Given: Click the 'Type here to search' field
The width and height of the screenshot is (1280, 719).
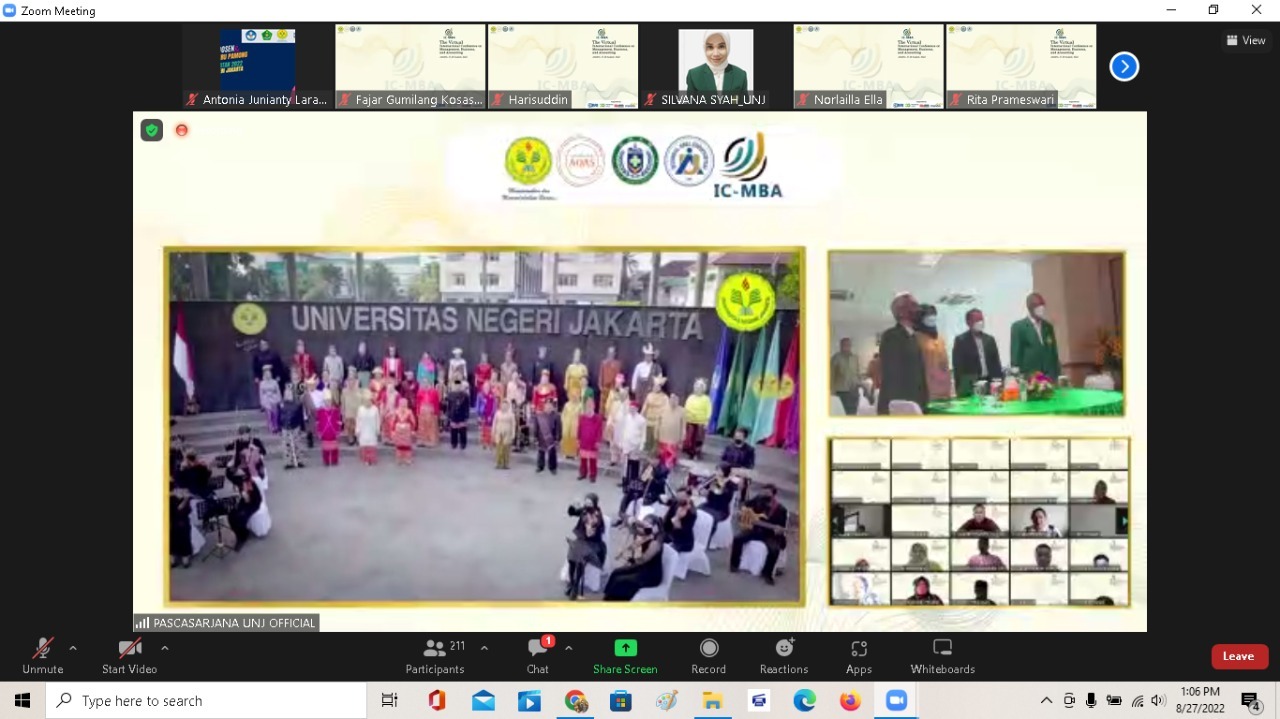Looking at the screenshot, I should tap(200, 700).
